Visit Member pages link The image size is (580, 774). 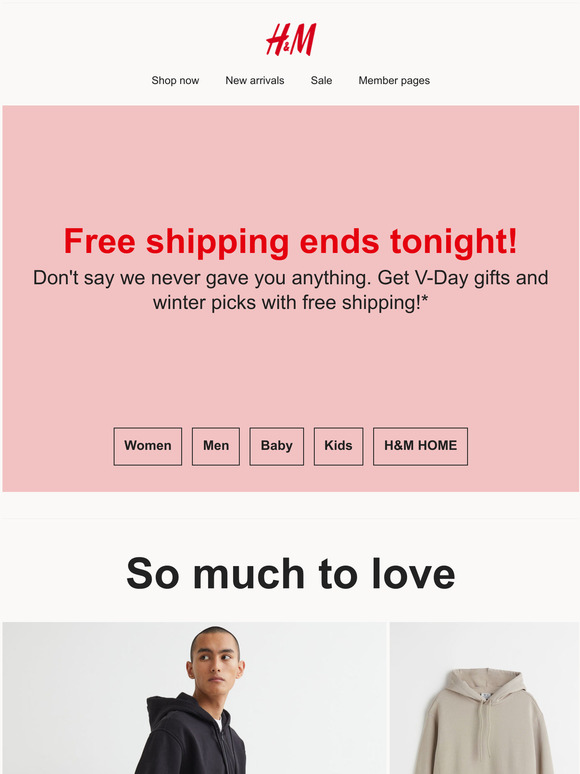pyautogui.click(x=394, y=80)
